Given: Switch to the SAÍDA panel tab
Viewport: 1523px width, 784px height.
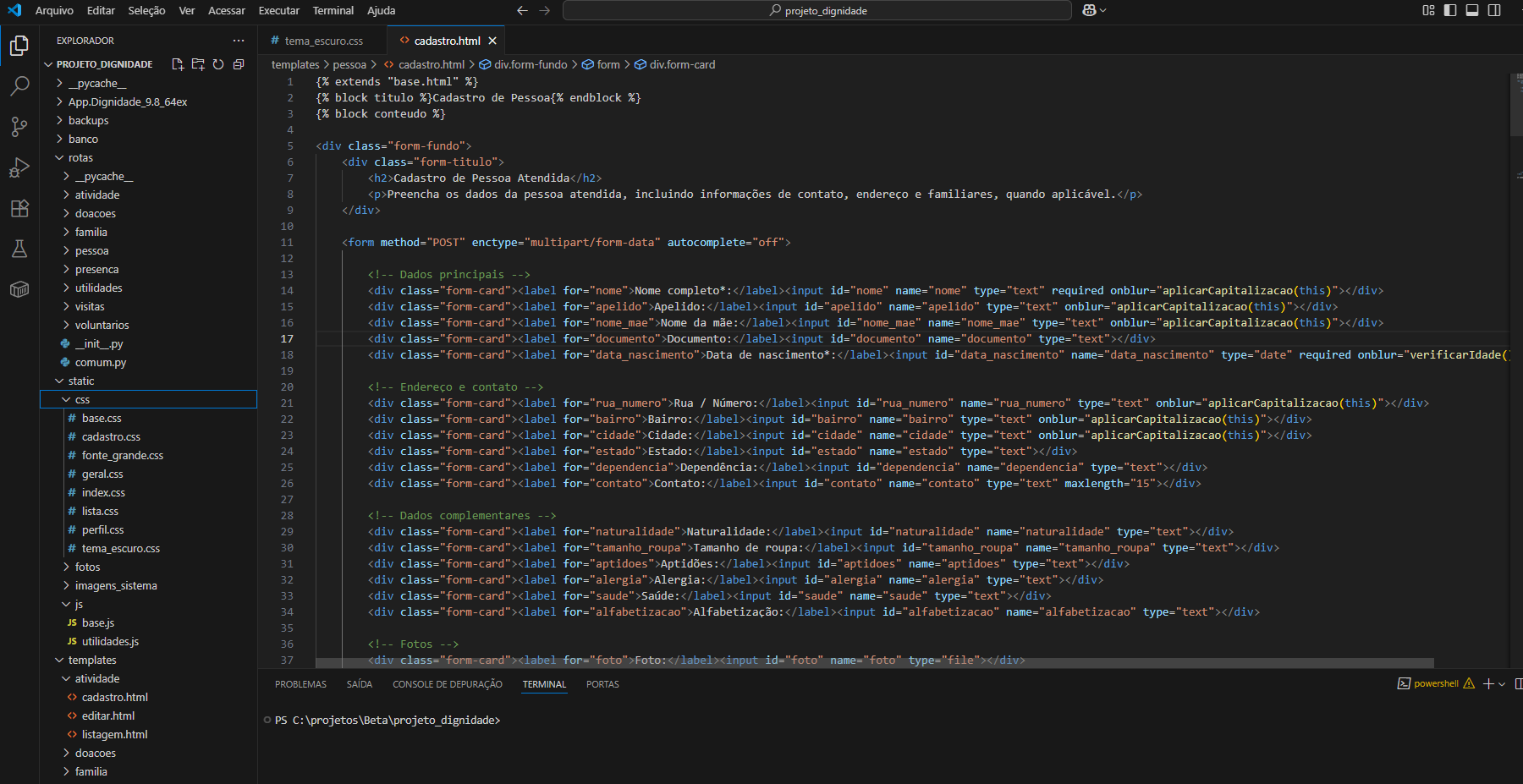Looking at the screenshot, I should click(360, 684).
